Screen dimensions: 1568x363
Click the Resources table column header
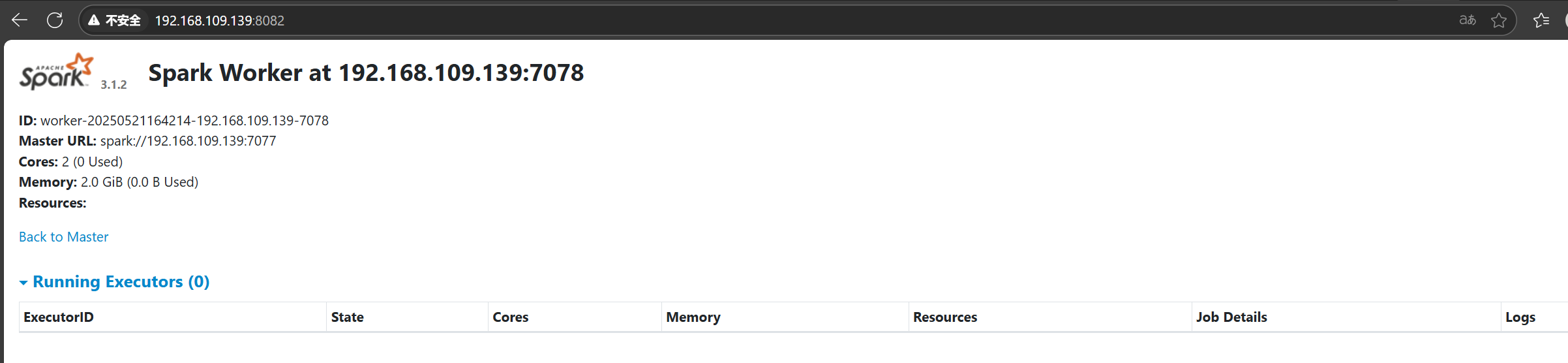(944, 317)
